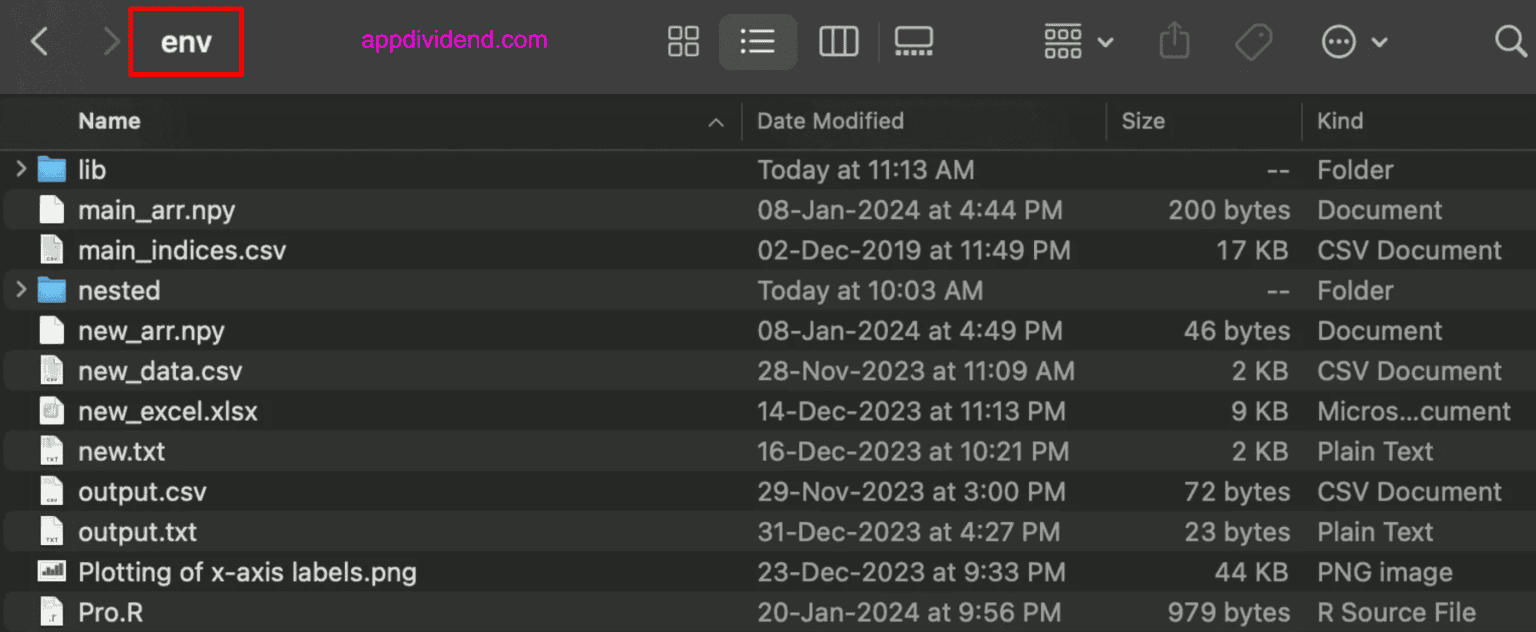
Task: Click the Tags icon in the toolbar
Action: pos(1254,41)
